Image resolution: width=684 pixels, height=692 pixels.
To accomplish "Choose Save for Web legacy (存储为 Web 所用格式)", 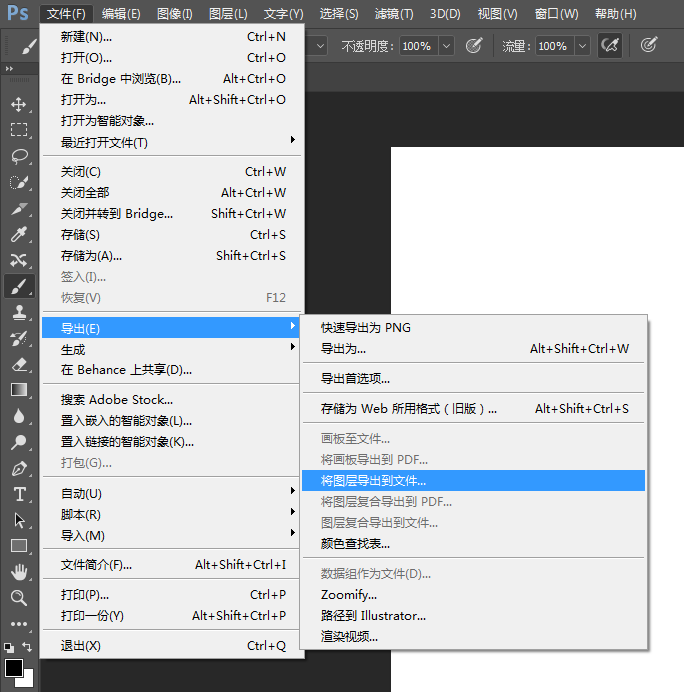I will point(473,409).
